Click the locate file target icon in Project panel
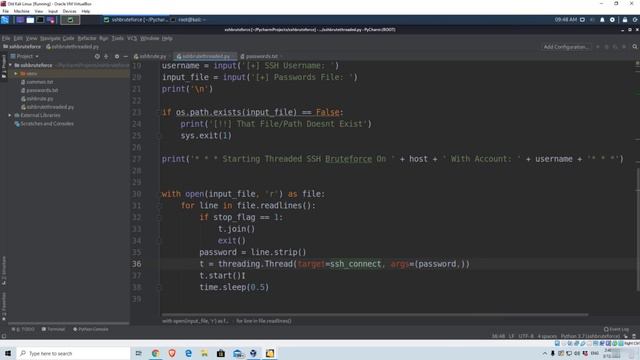 pyautogui.click(x=97, y=56)
